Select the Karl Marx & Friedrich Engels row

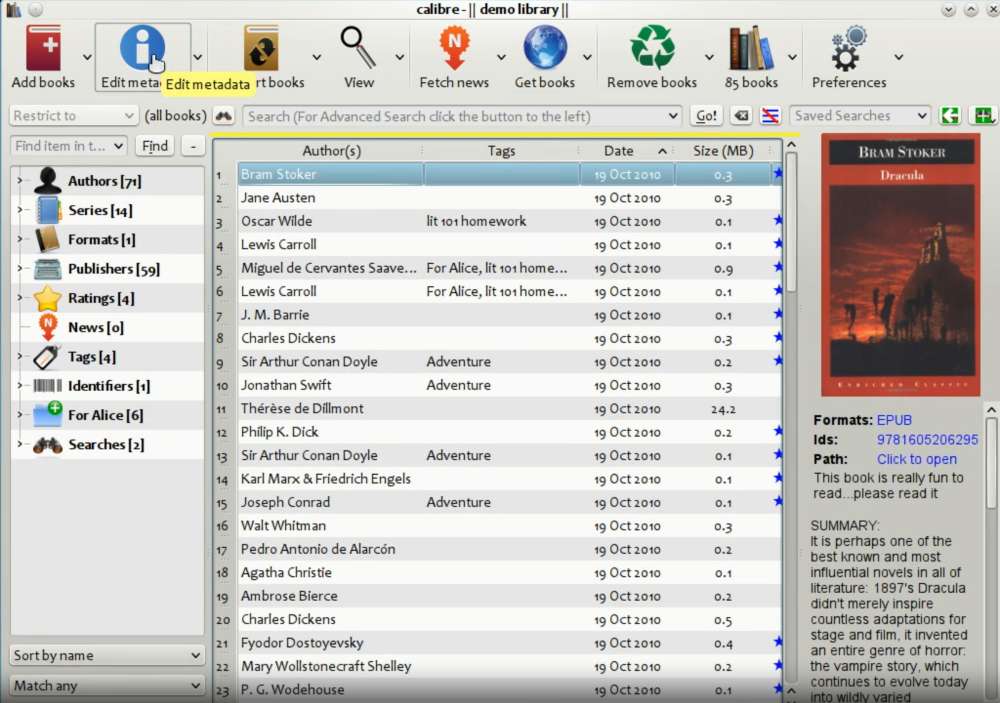pyautogui.click(x=510, y=479)
